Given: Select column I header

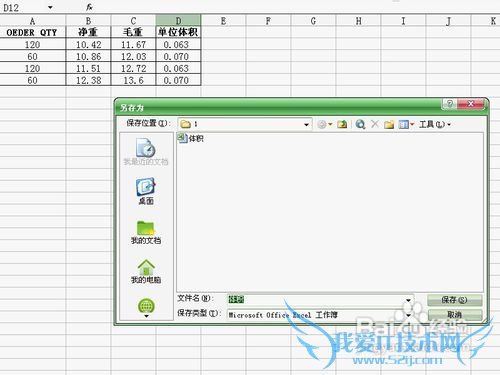Looking at the screenshot, I should tap(403, 21).
